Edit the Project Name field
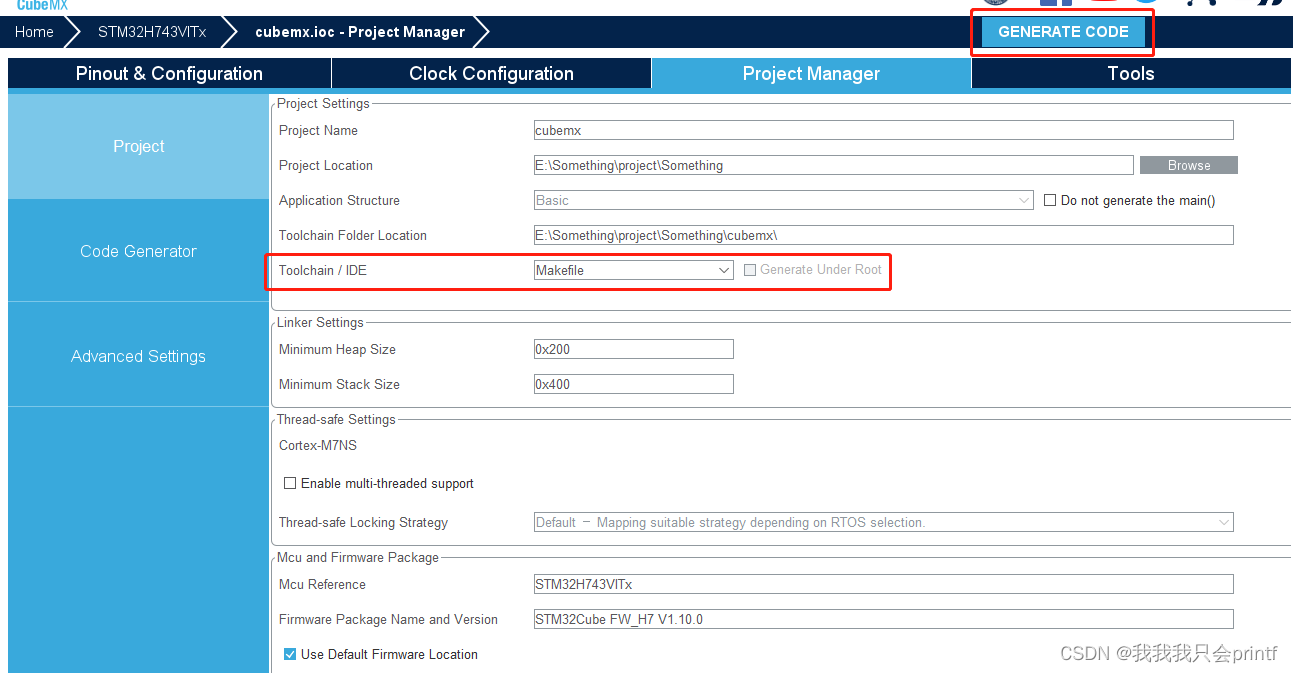The height and width of the screenshot is (673, 1293). [x=883, y=130]
